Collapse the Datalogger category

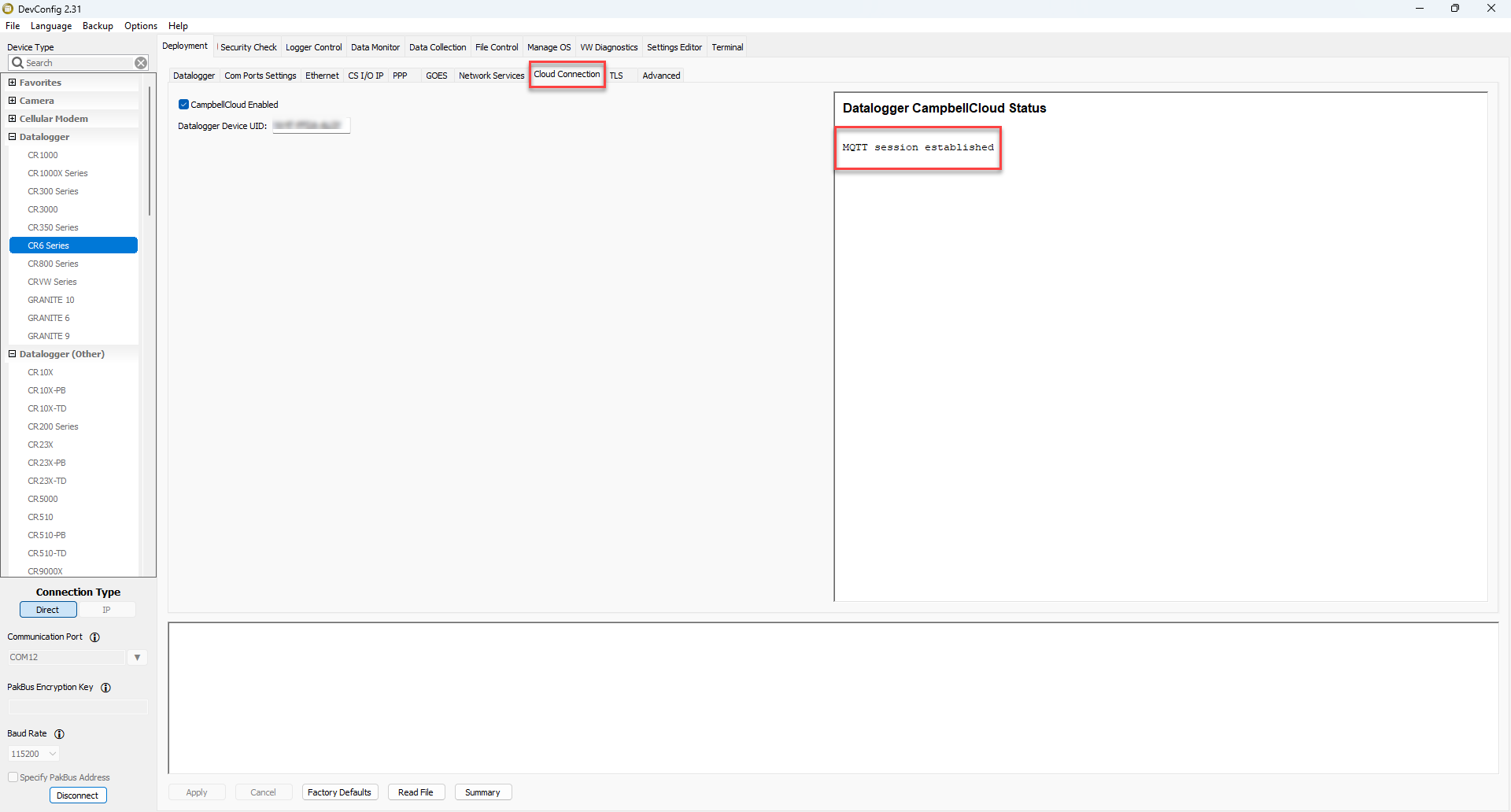[13, 137]
